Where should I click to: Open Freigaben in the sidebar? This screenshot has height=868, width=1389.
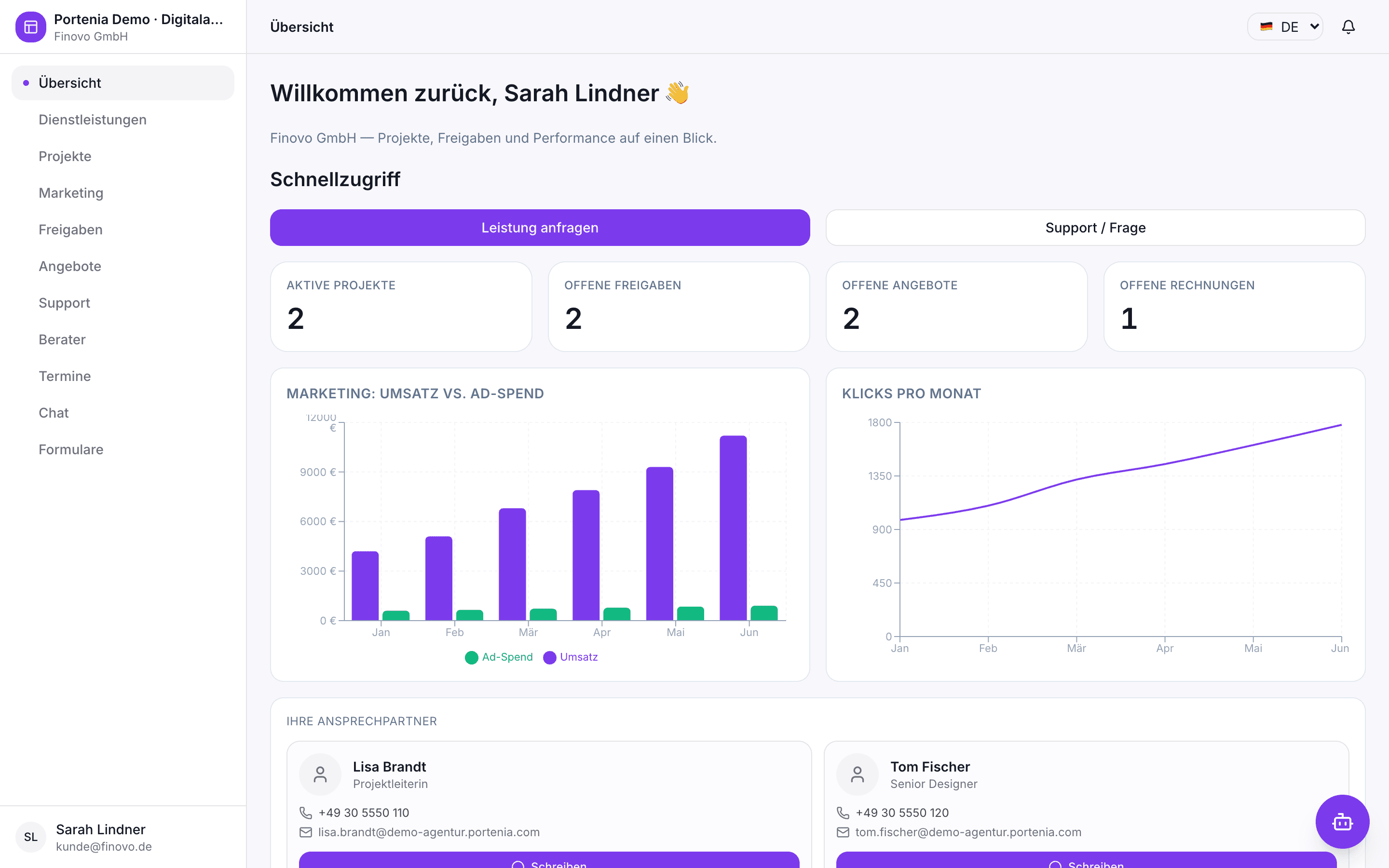point(123,230)
